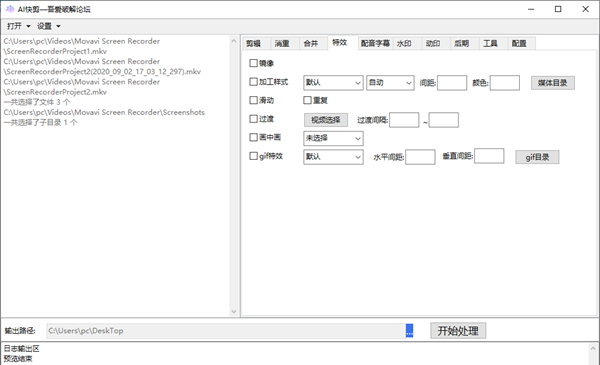Tick the 加工样式 checkbox

[x=253, y=81]
